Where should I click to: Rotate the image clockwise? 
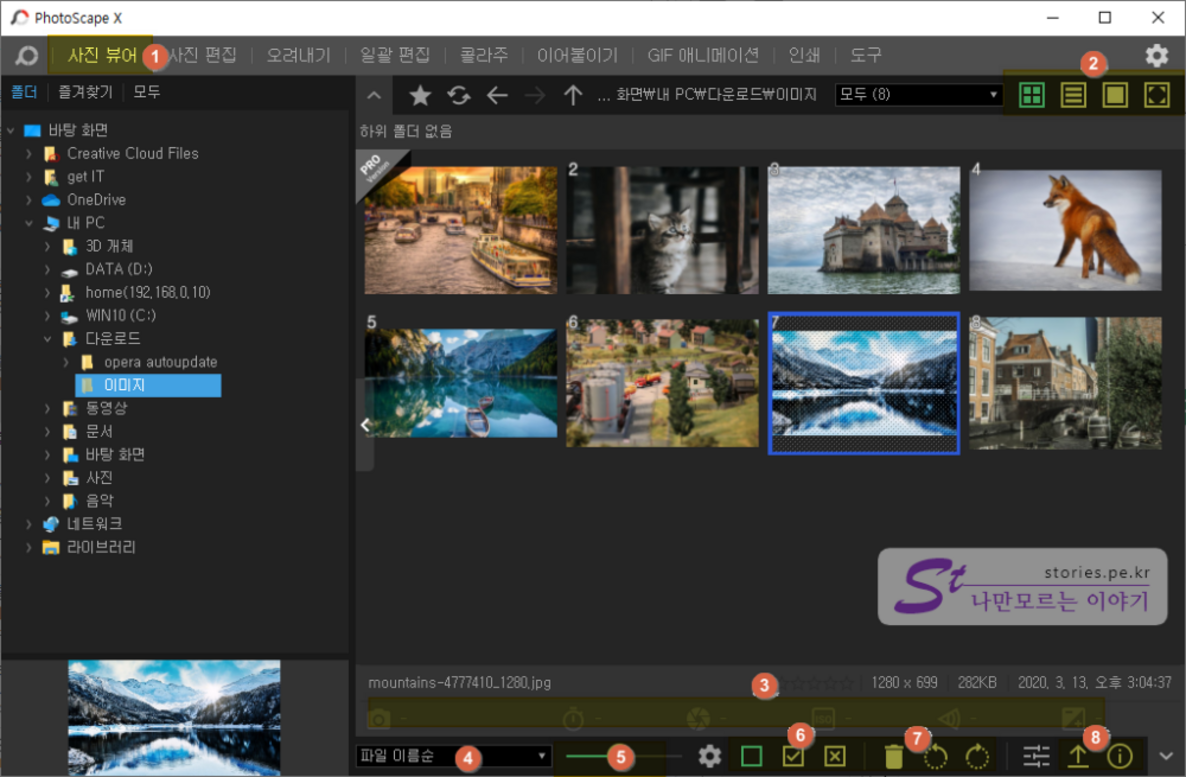pos(977,756)
